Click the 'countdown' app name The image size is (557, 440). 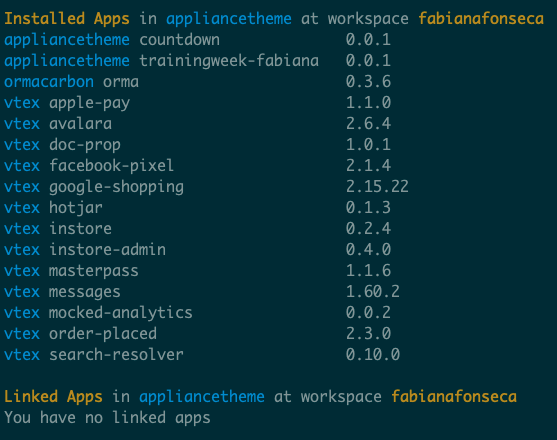179,39
